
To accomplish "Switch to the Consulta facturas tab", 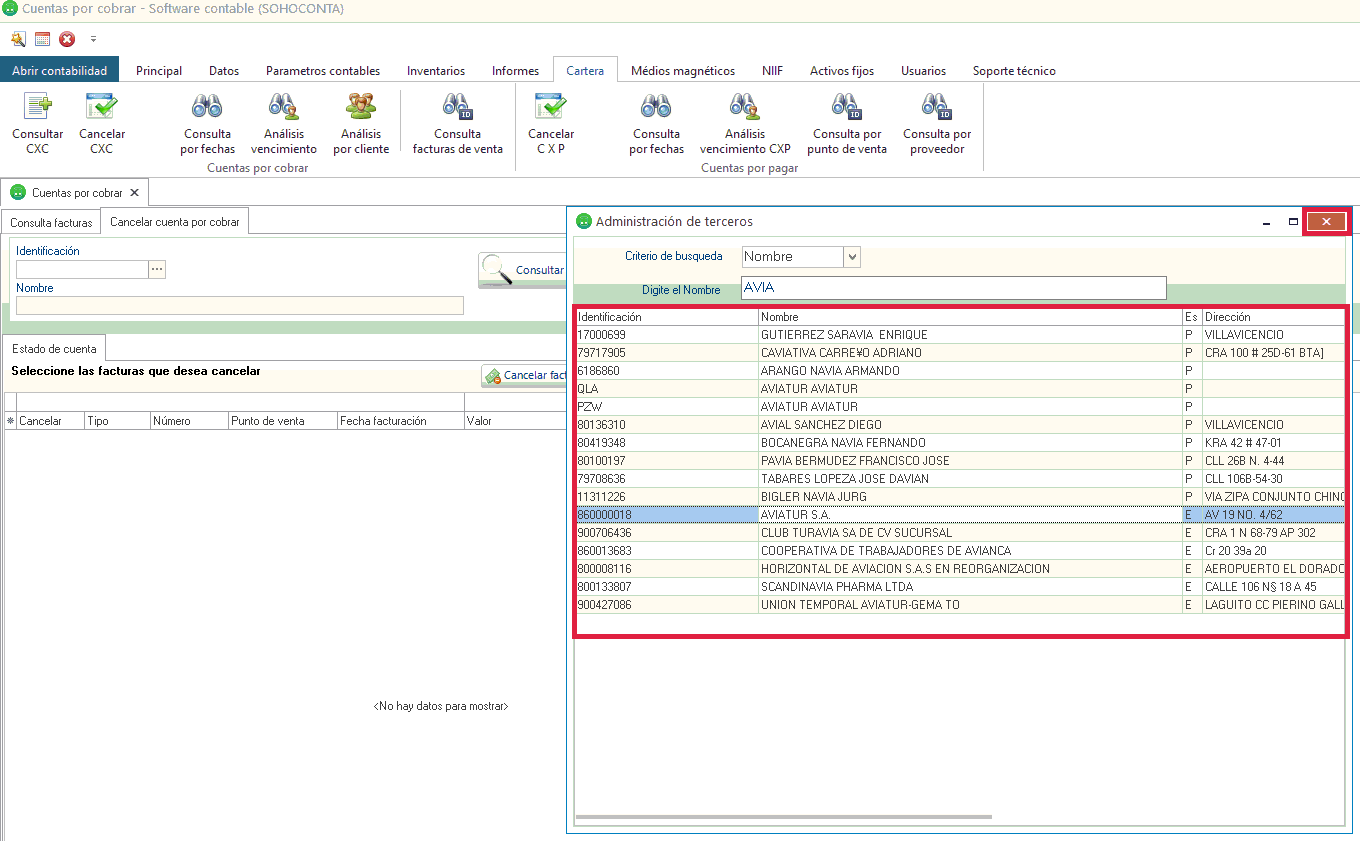I will point(51,222).
